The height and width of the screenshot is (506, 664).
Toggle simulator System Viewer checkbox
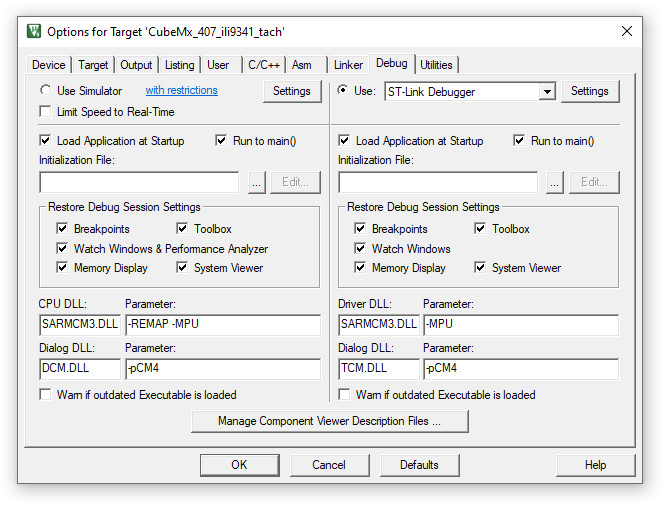[182, 268]
